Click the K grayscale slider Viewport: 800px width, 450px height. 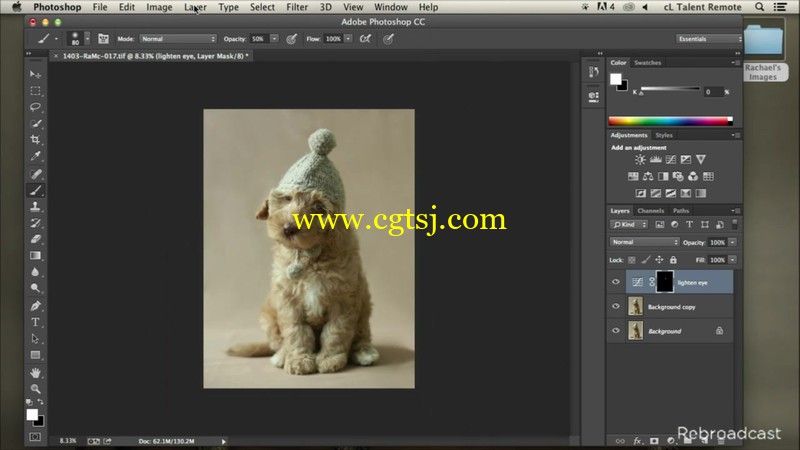tap(670, 89)
